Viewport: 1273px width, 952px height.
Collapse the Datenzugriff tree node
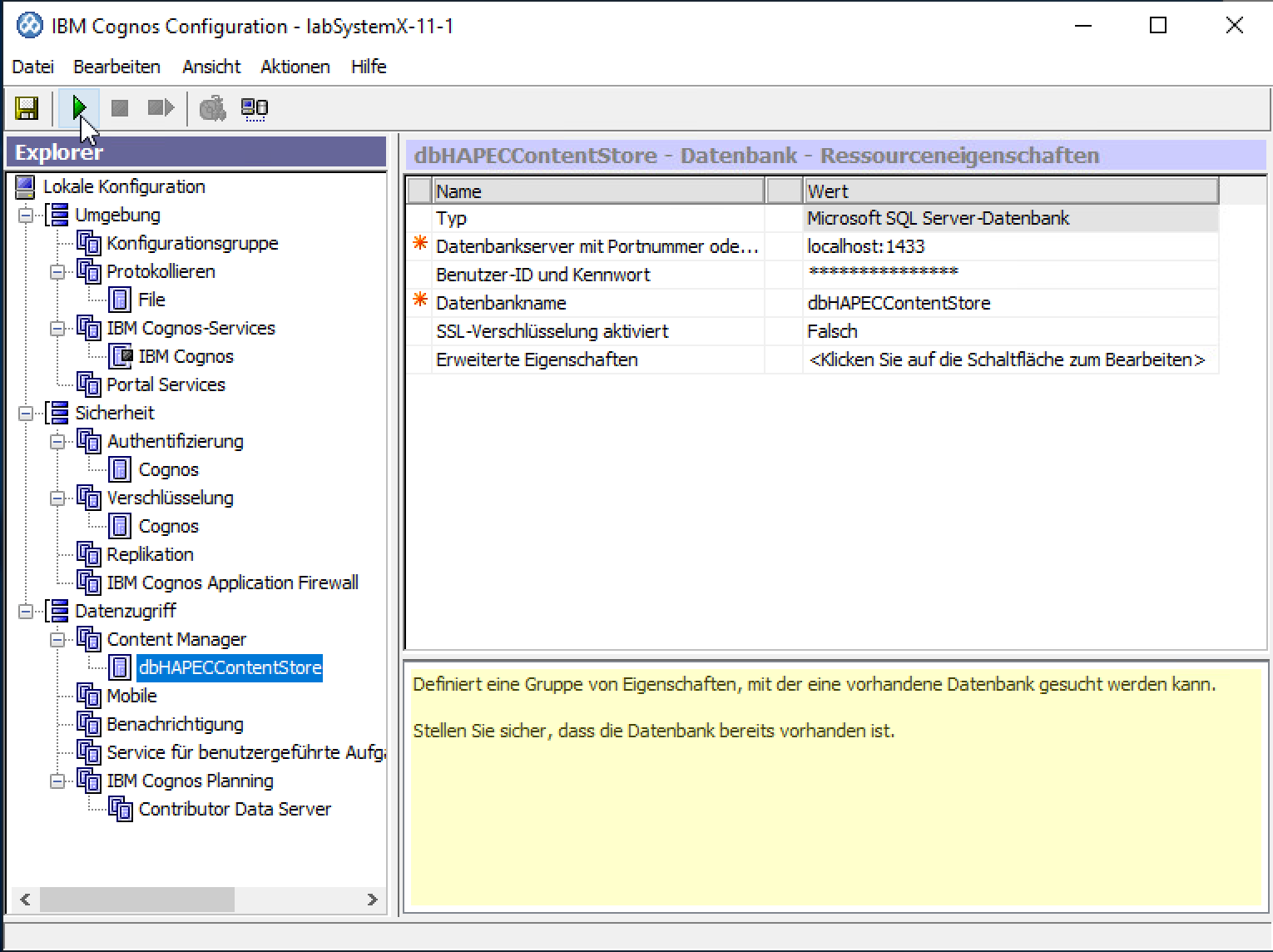coord(27,612)
